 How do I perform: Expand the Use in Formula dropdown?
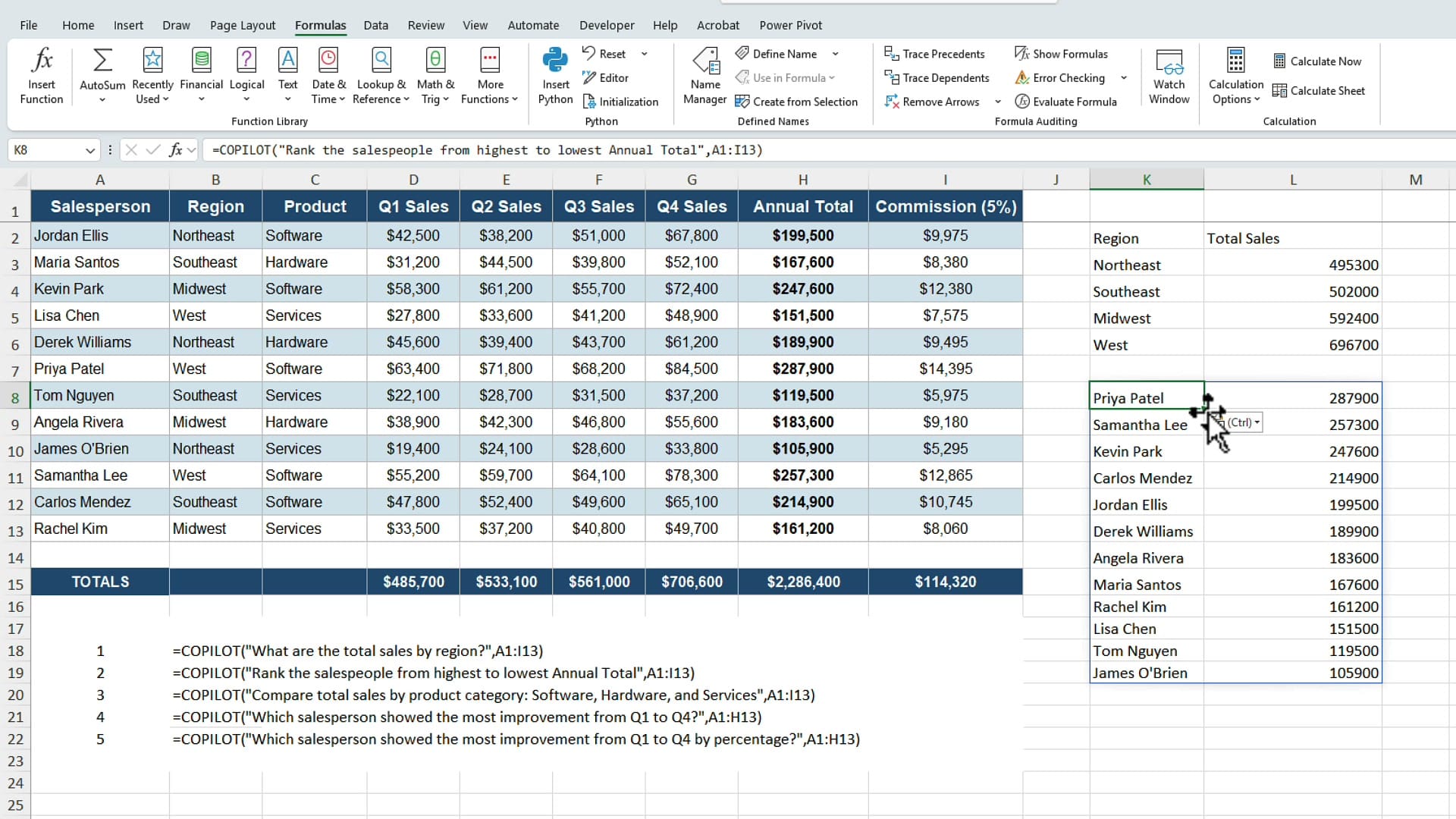pos(831,77)
